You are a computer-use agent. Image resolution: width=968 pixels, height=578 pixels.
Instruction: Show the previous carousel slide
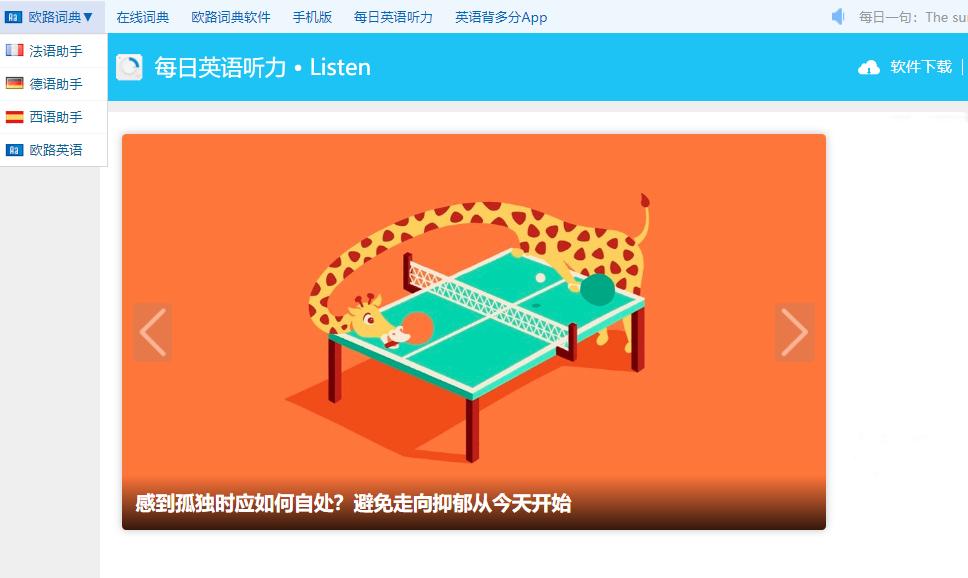click(x=152, y=332)
